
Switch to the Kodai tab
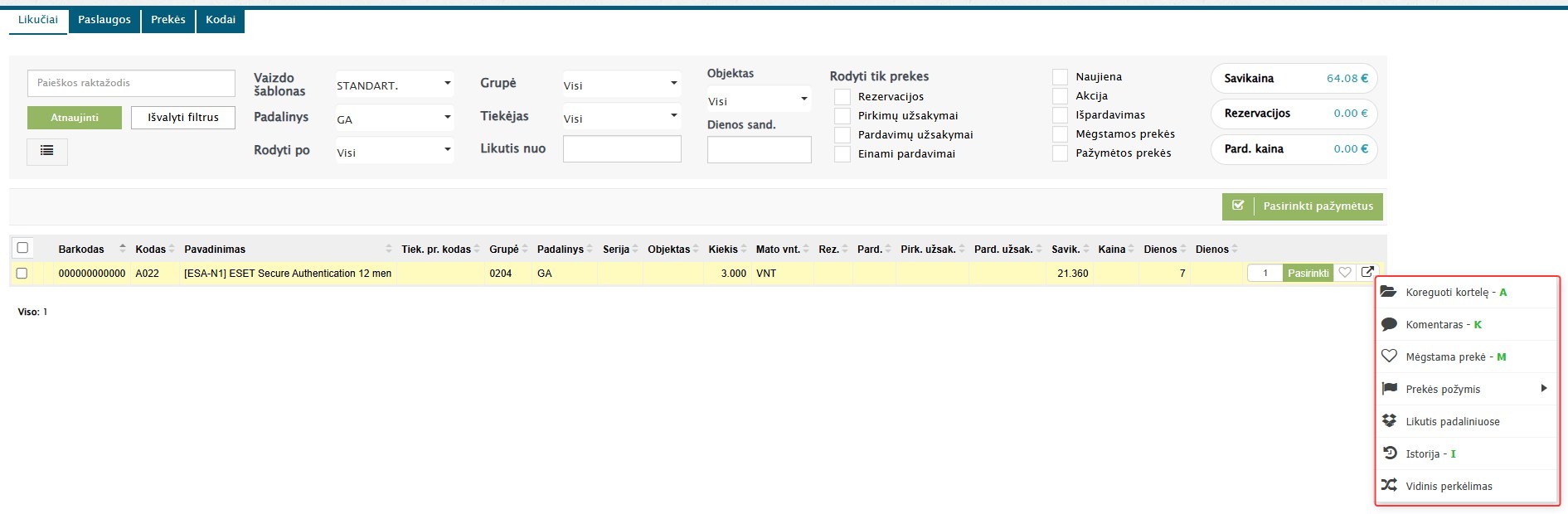[x=221, y=20]
